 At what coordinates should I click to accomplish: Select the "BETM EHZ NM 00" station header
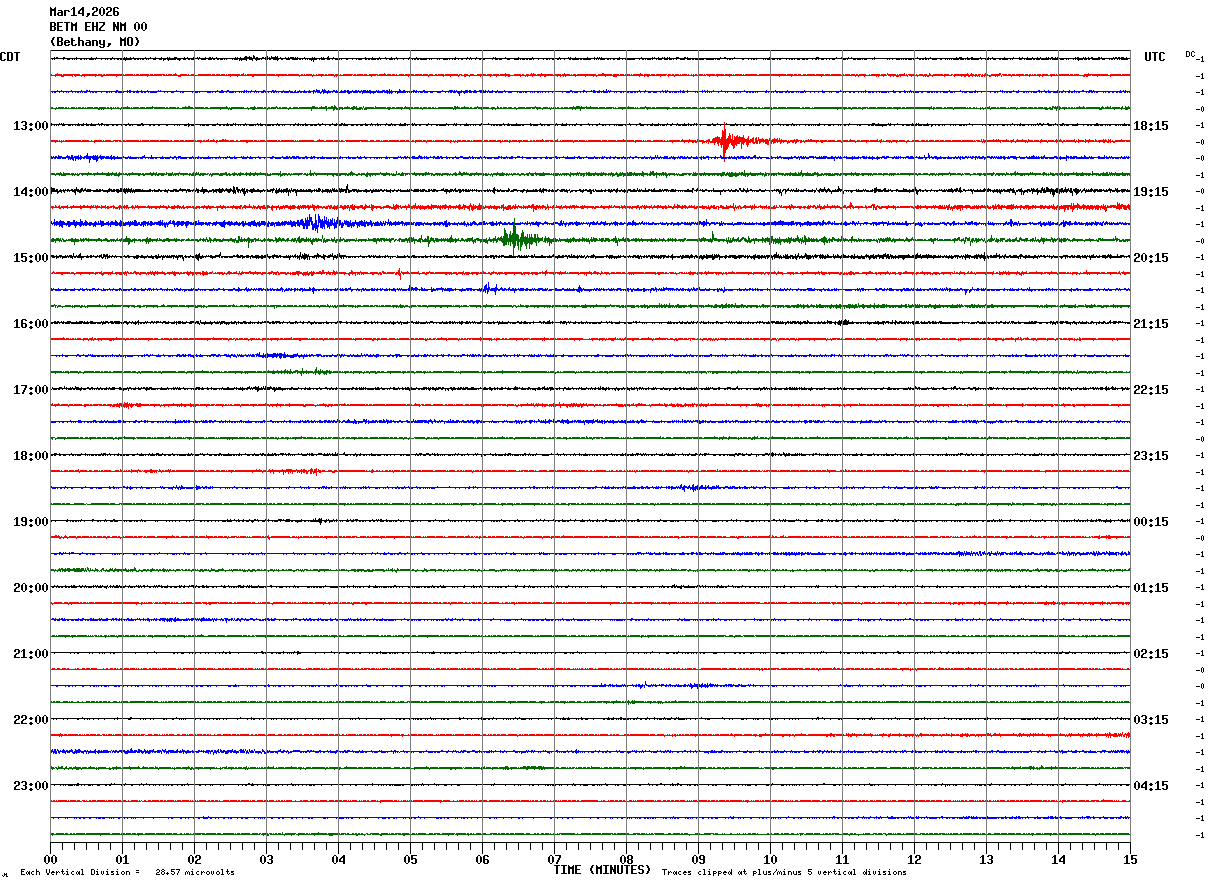(x=98, y=27)
